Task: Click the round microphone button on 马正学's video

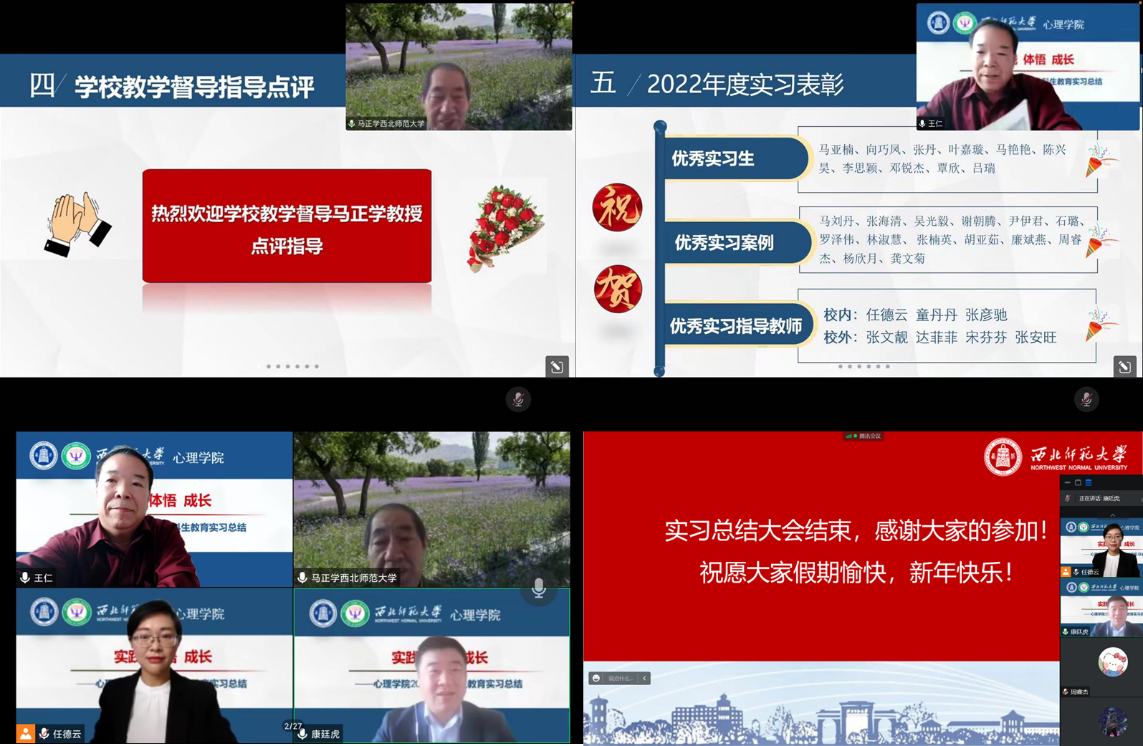Action: pyautogui.click(x=538, y=588)
